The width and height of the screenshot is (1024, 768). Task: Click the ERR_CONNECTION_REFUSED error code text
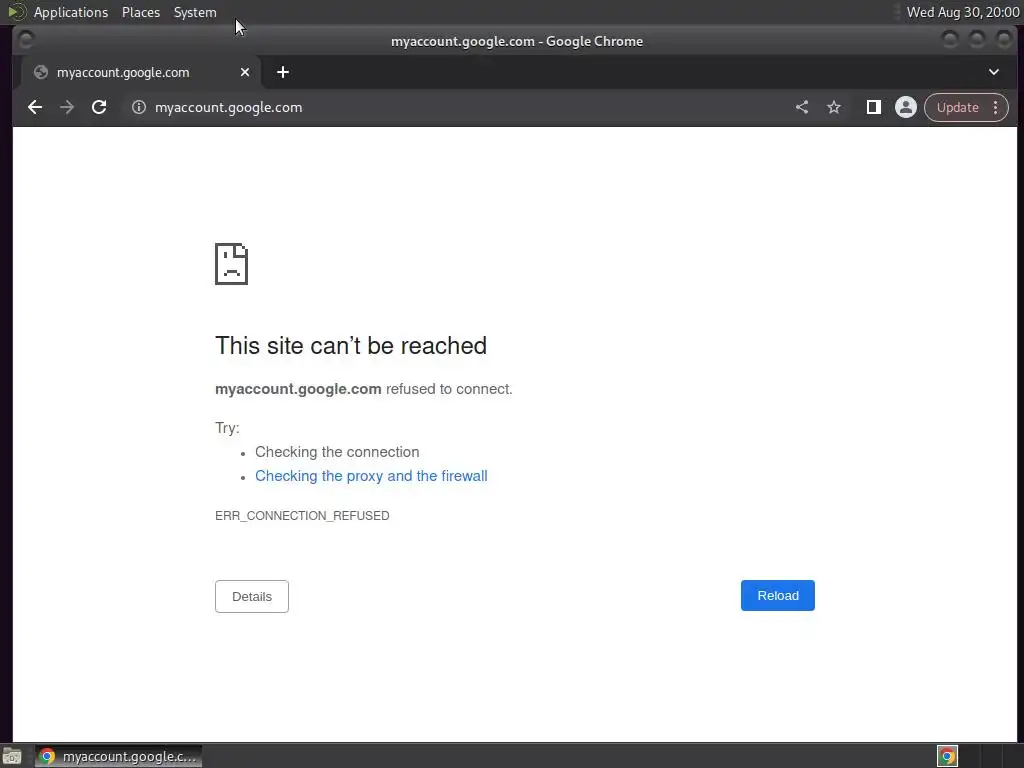click(x=302, y=515)
